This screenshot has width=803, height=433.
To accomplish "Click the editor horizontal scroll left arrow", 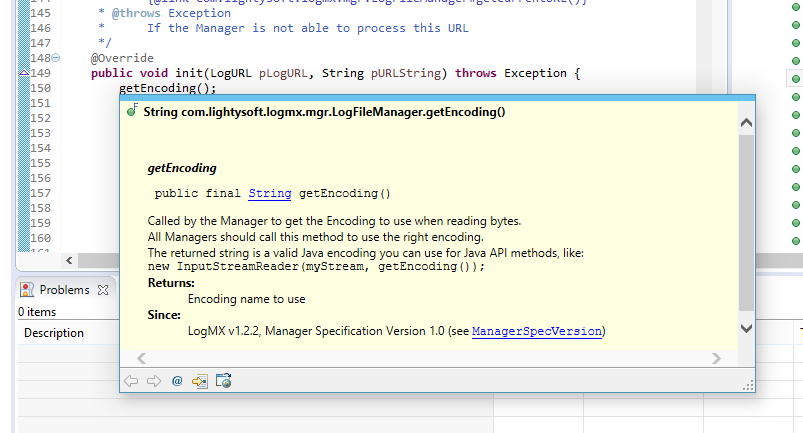I will 69,261.
